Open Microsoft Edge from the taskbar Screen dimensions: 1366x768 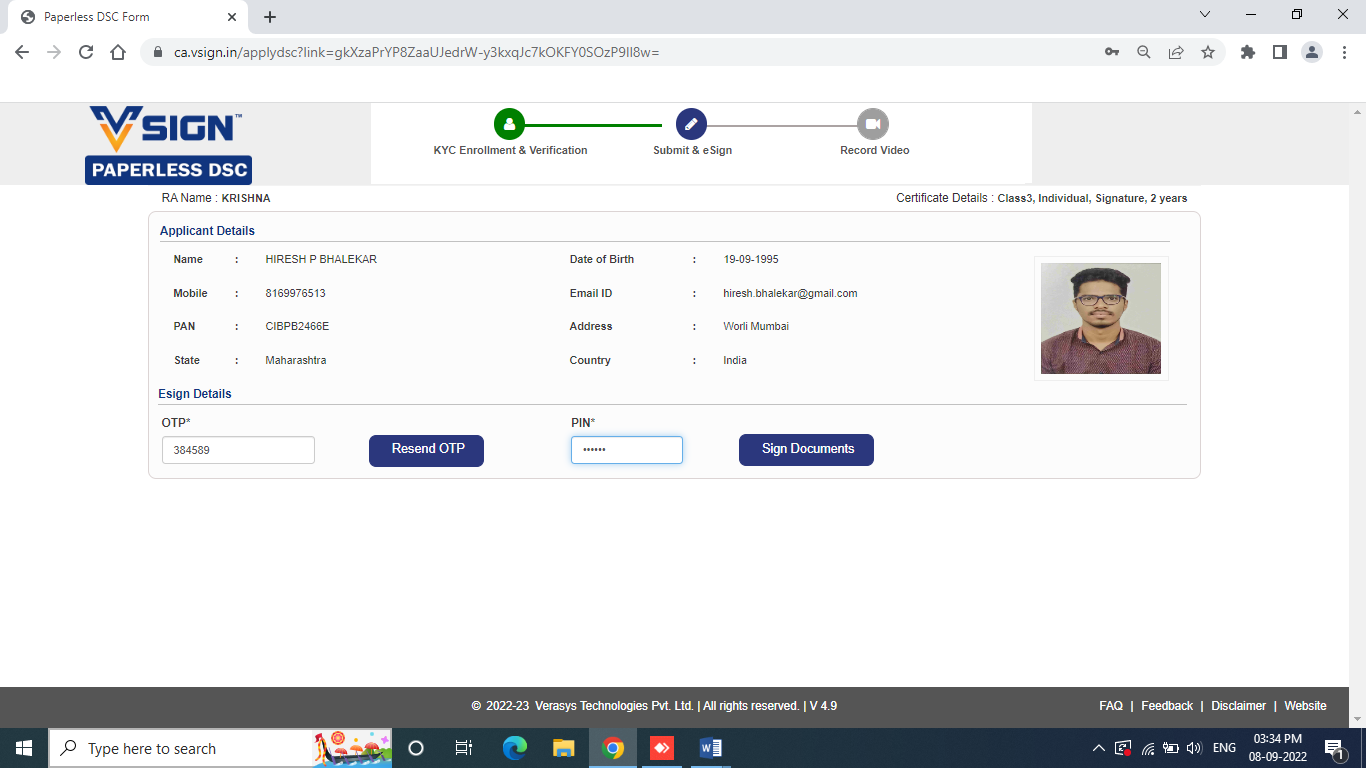(x=515, y=748)
